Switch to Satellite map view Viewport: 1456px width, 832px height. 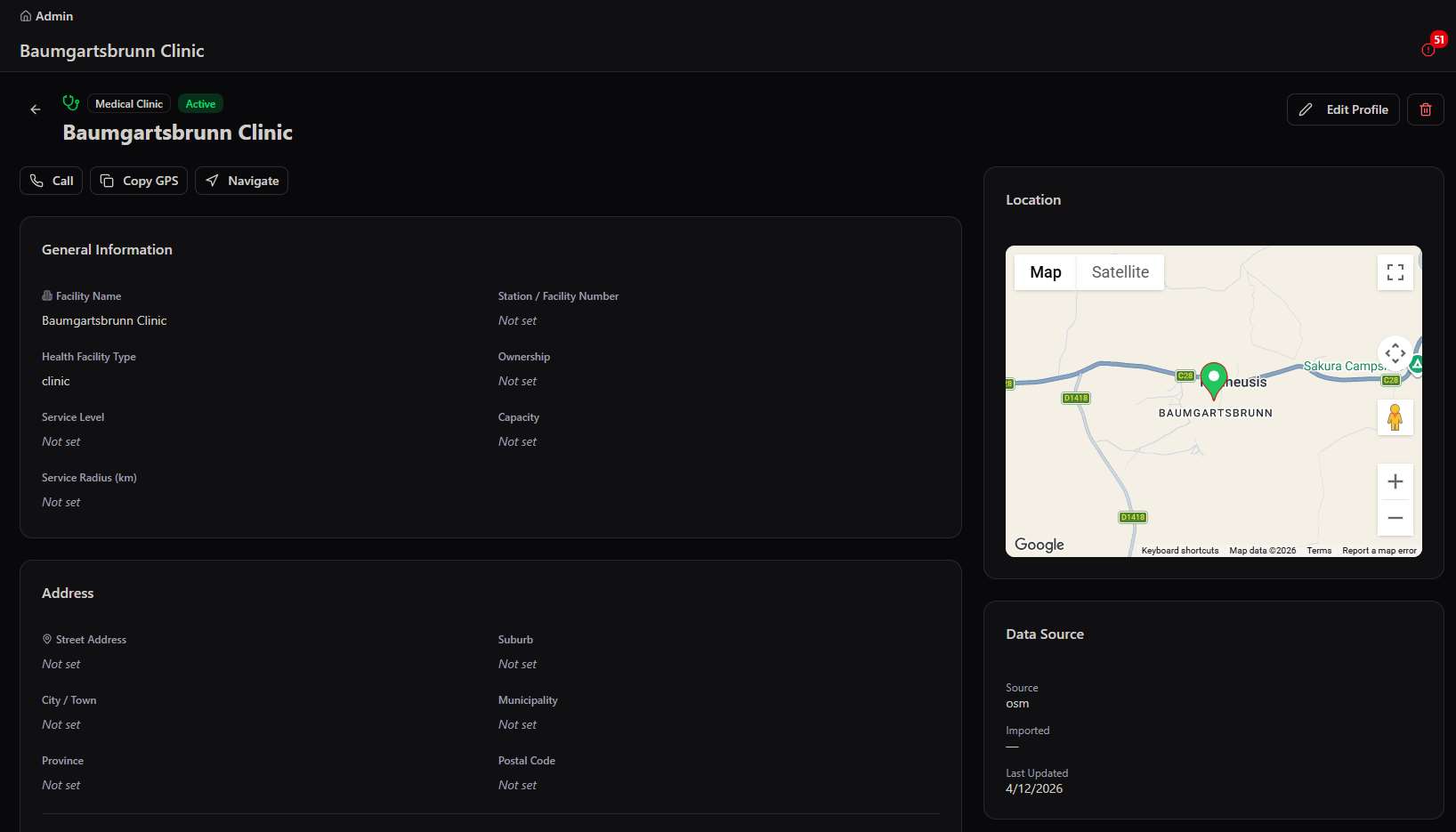pyautogui.click(x=1120, y=272)
